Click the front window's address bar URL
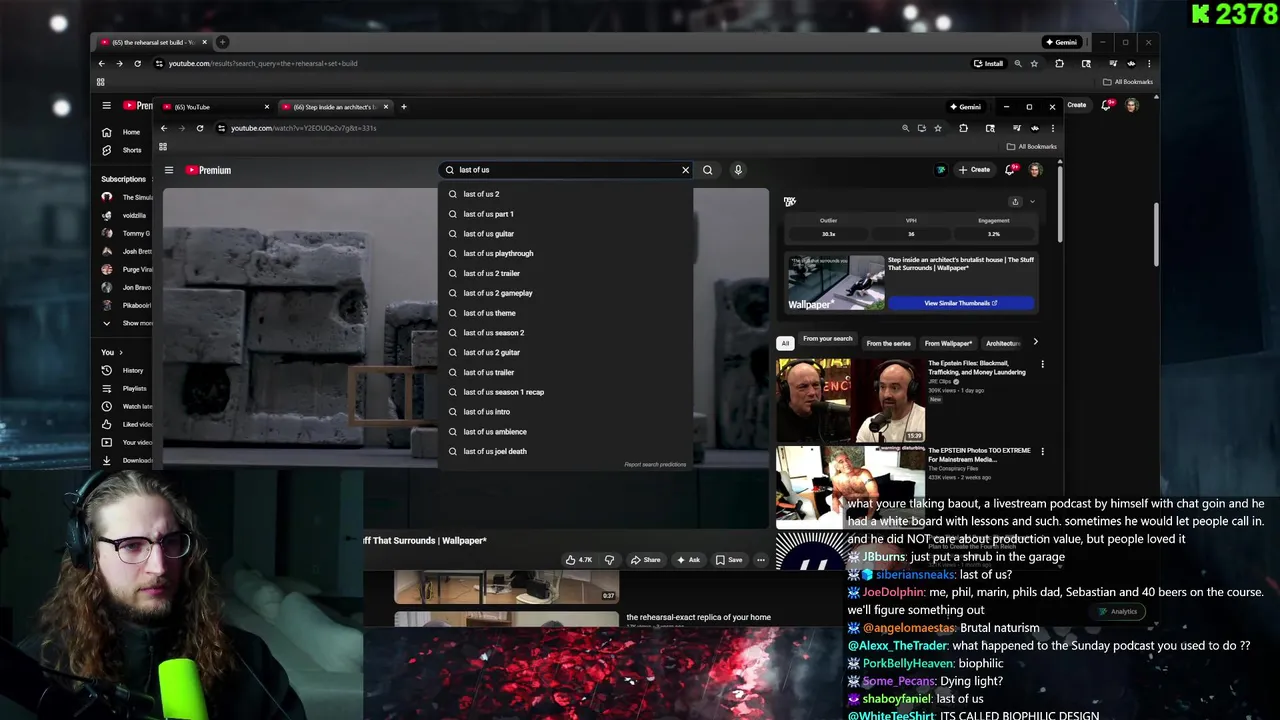 pos(303,128)
